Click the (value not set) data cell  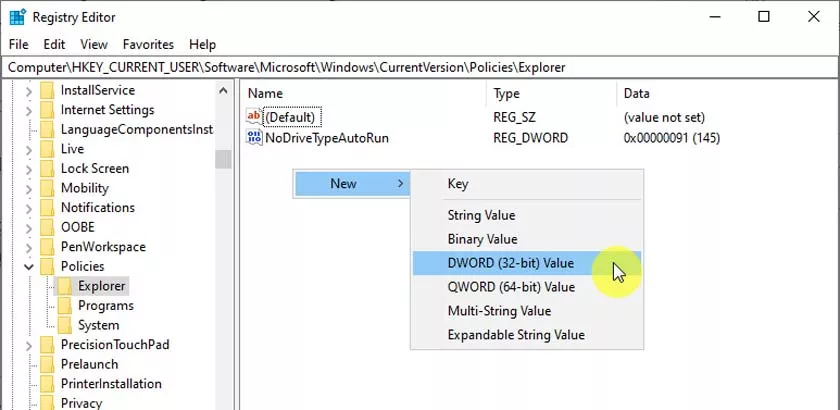(664, 117)
